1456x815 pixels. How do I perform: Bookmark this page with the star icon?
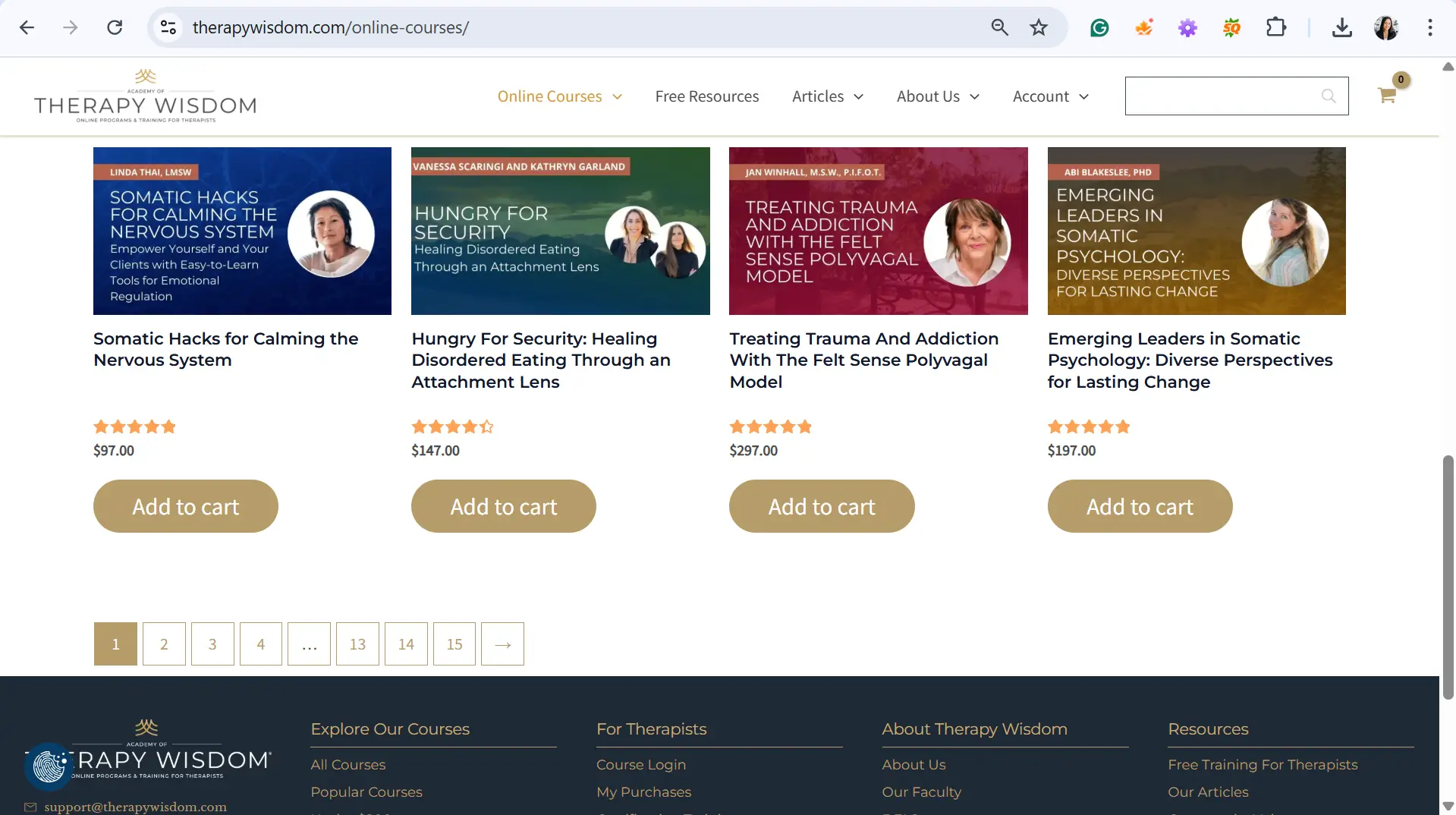[1039, 28]
